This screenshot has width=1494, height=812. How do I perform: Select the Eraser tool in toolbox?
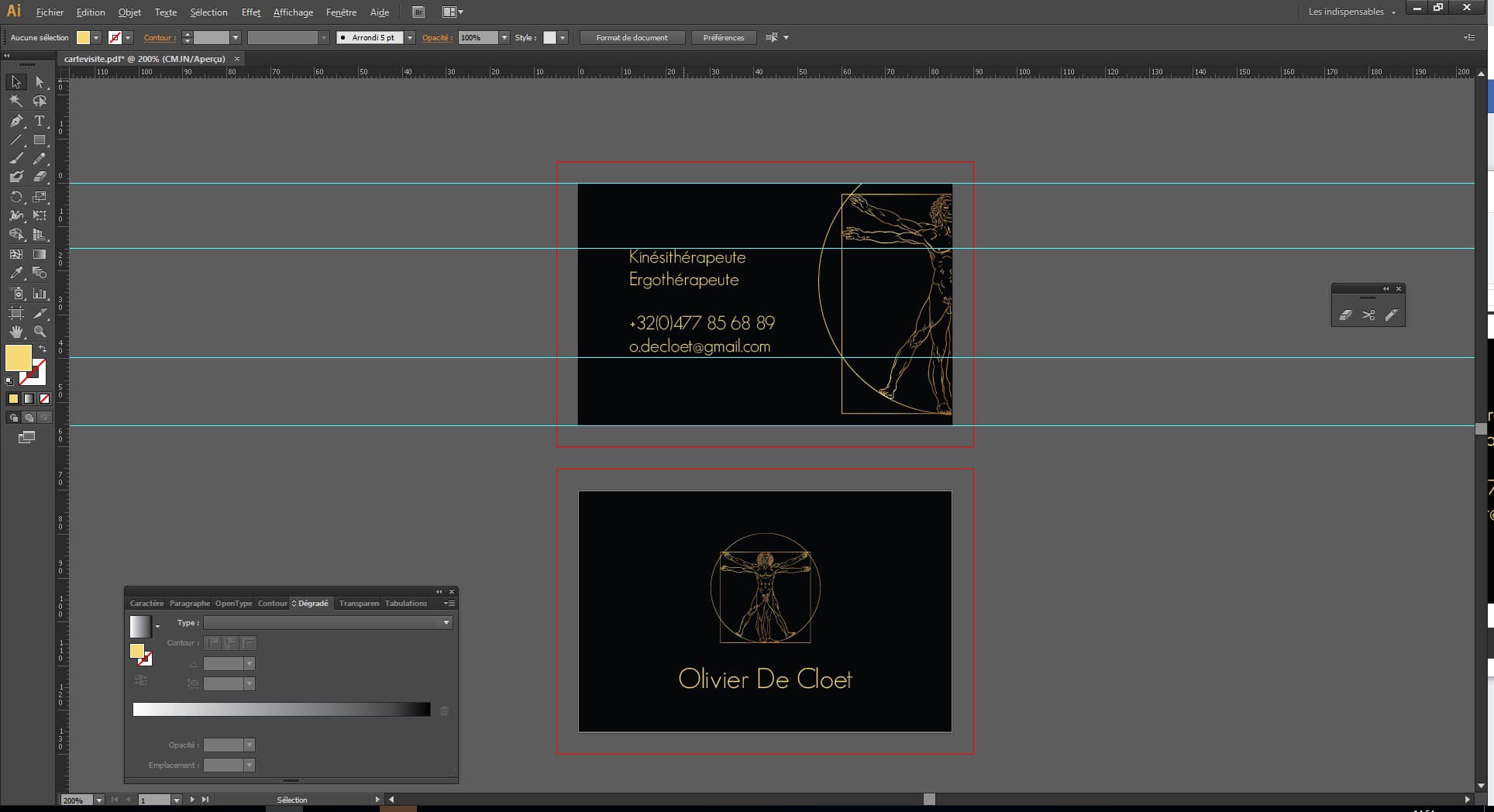[40, 177]
